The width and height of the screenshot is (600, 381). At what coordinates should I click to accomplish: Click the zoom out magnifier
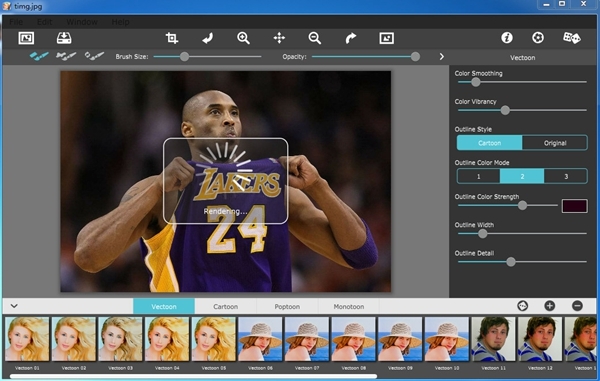[315, 38]
